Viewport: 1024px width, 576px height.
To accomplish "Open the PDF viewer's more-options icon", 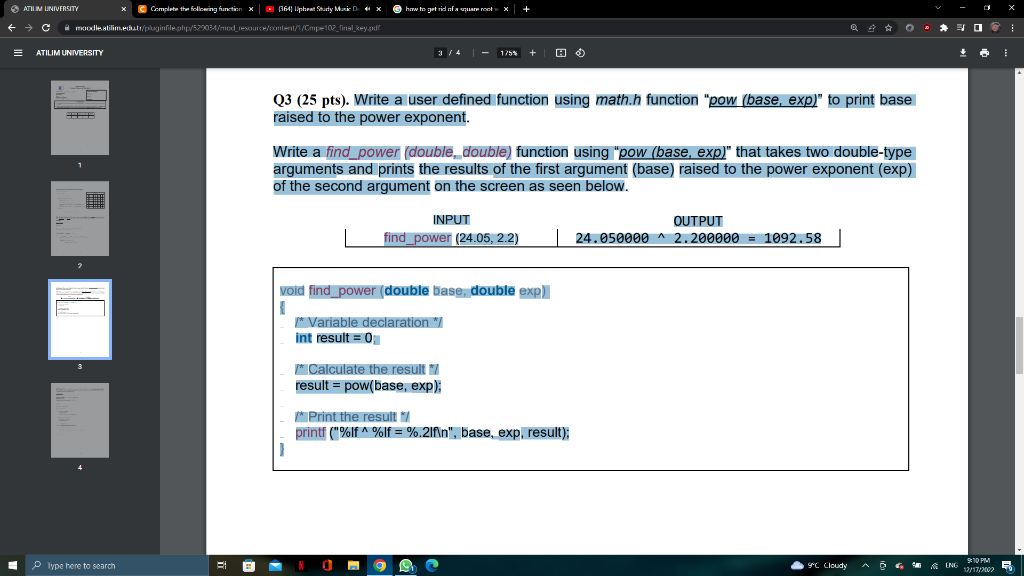I will (1006, 55).
